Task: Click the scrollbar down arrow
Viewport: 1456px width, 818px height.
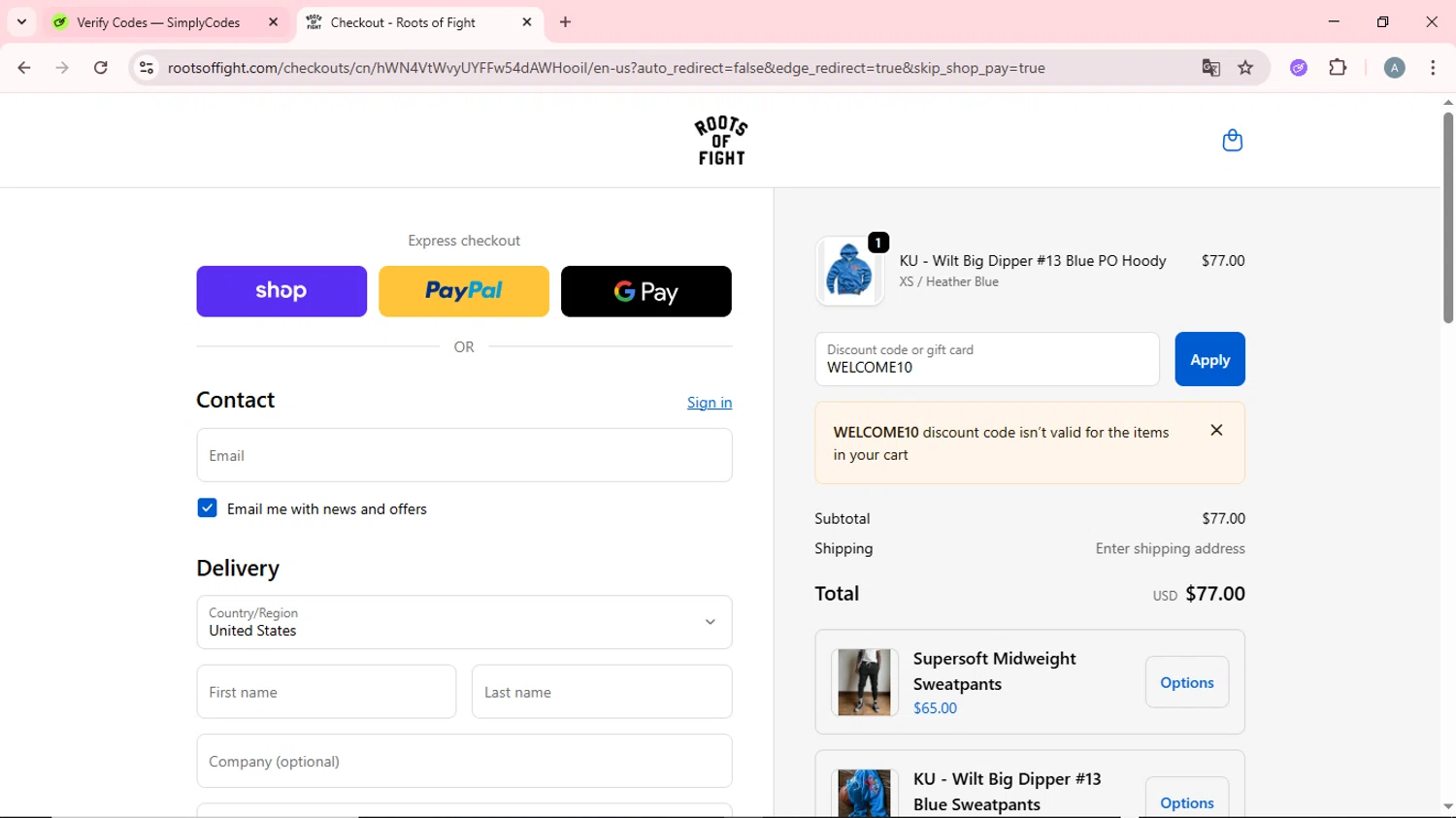Action: tap(1447, 806)
